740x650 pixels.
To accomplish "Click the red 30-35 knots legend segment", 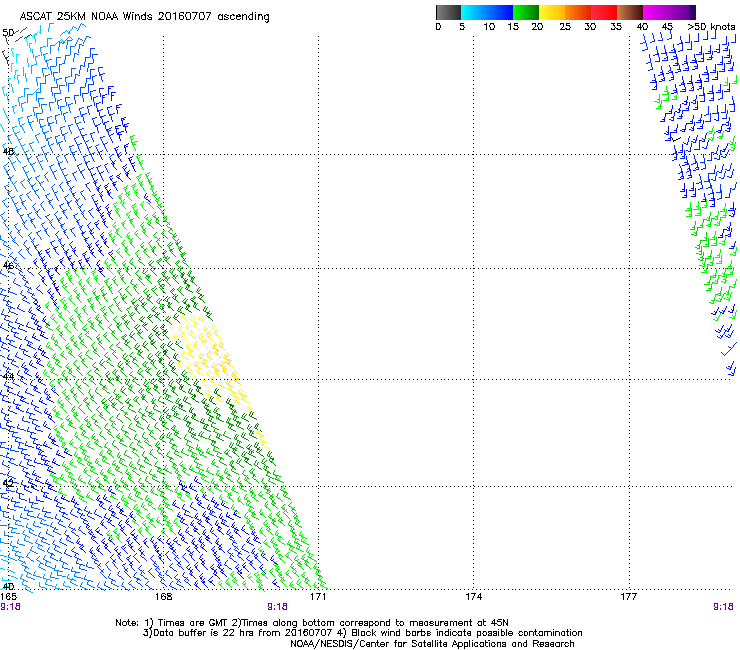I will pos(604,12).
